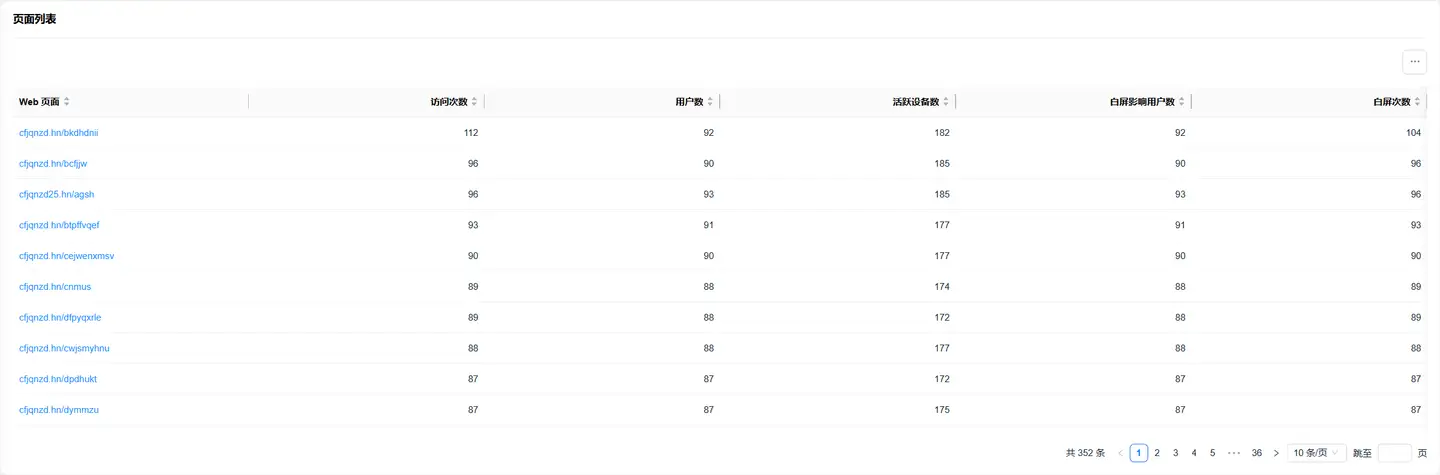Image resolution: width=1440 pixels, height=475 pixels.
Task: Open cfjqnzd.hn/cwjsmyhnu page link
Action: pos(64,348)
